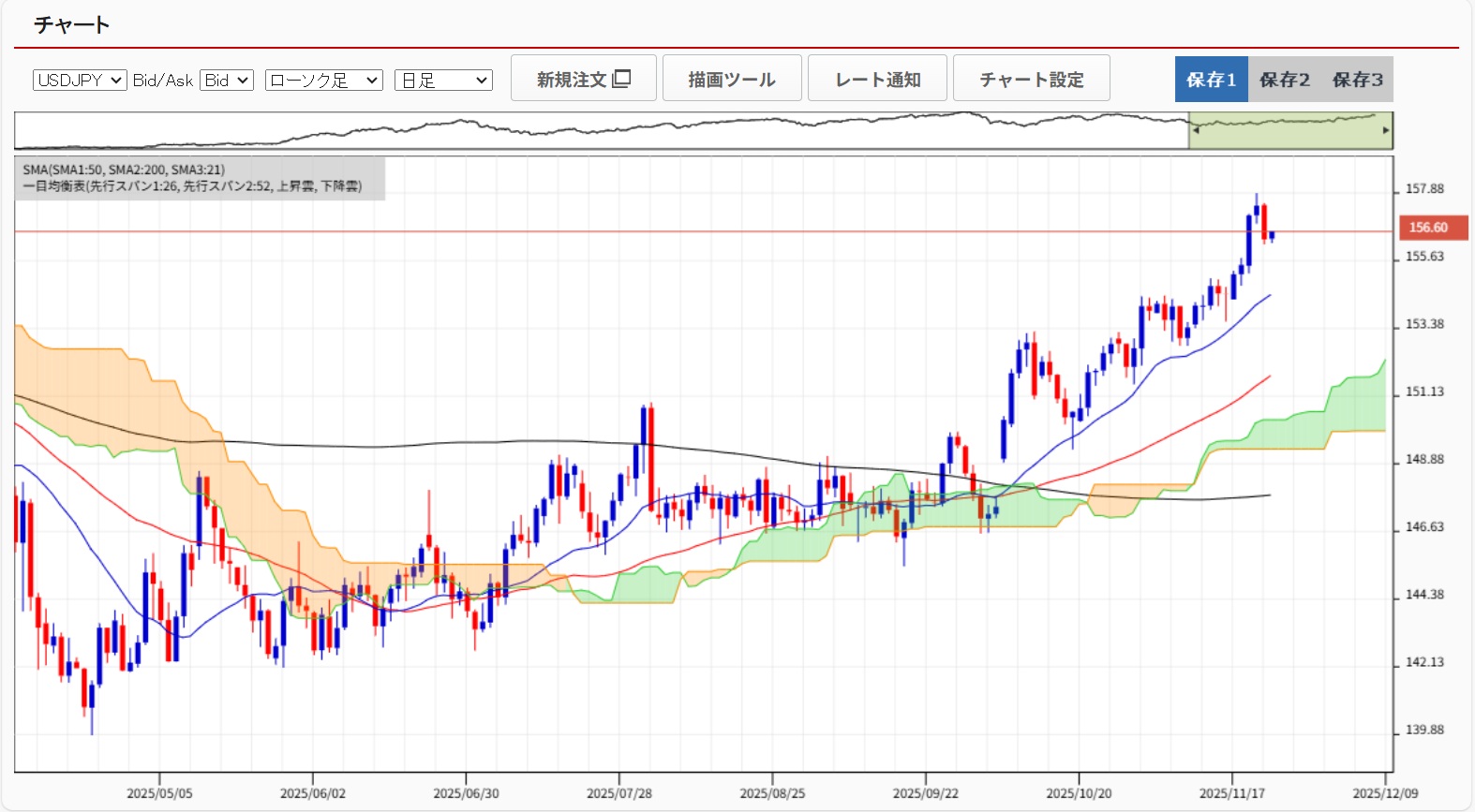Open the レート通知 rate alert button
The image size is (1475, 812).
[877, 79]
